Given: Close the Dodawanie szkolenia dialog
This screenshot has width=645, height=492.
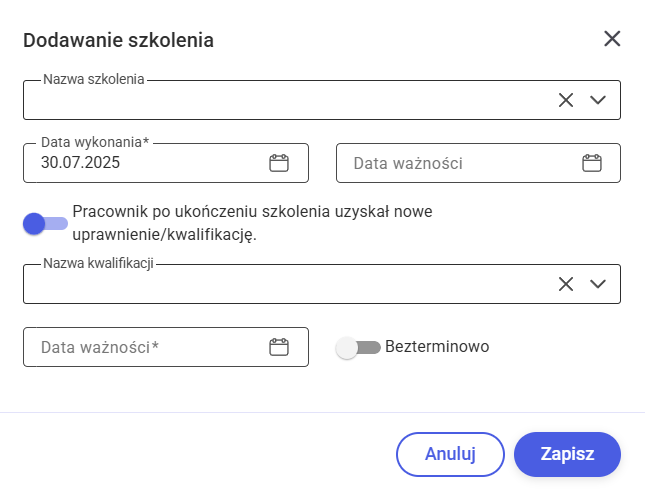Looking at the screenshot, I should [x=612, y=39].
